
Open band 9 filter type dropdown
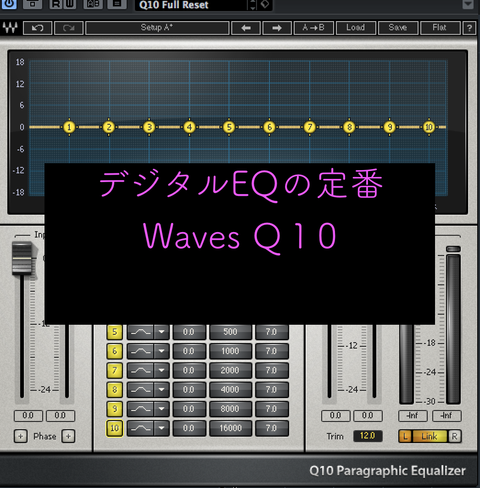162,409
